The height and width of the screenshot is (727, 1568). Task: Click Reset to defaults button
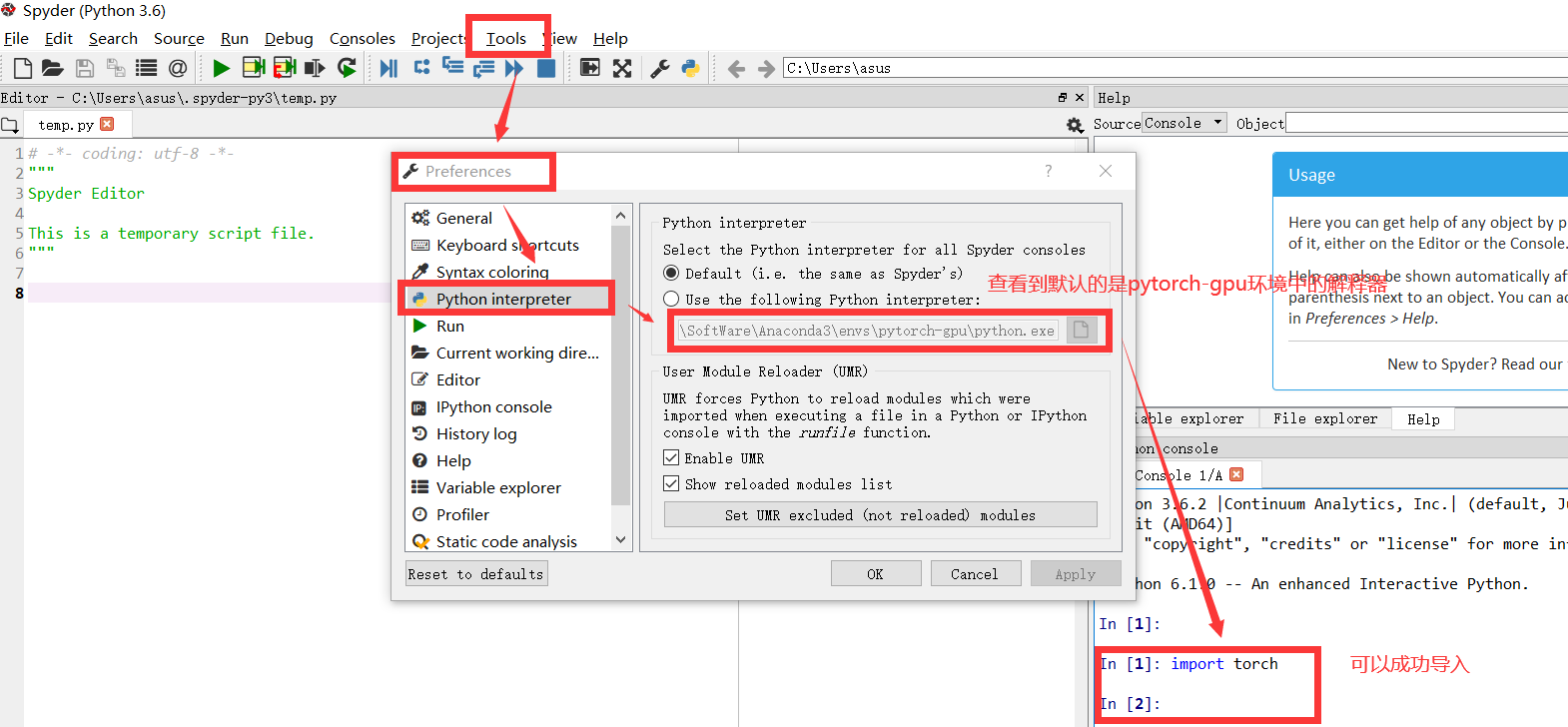pyautogui.click(x=476, y=573)
